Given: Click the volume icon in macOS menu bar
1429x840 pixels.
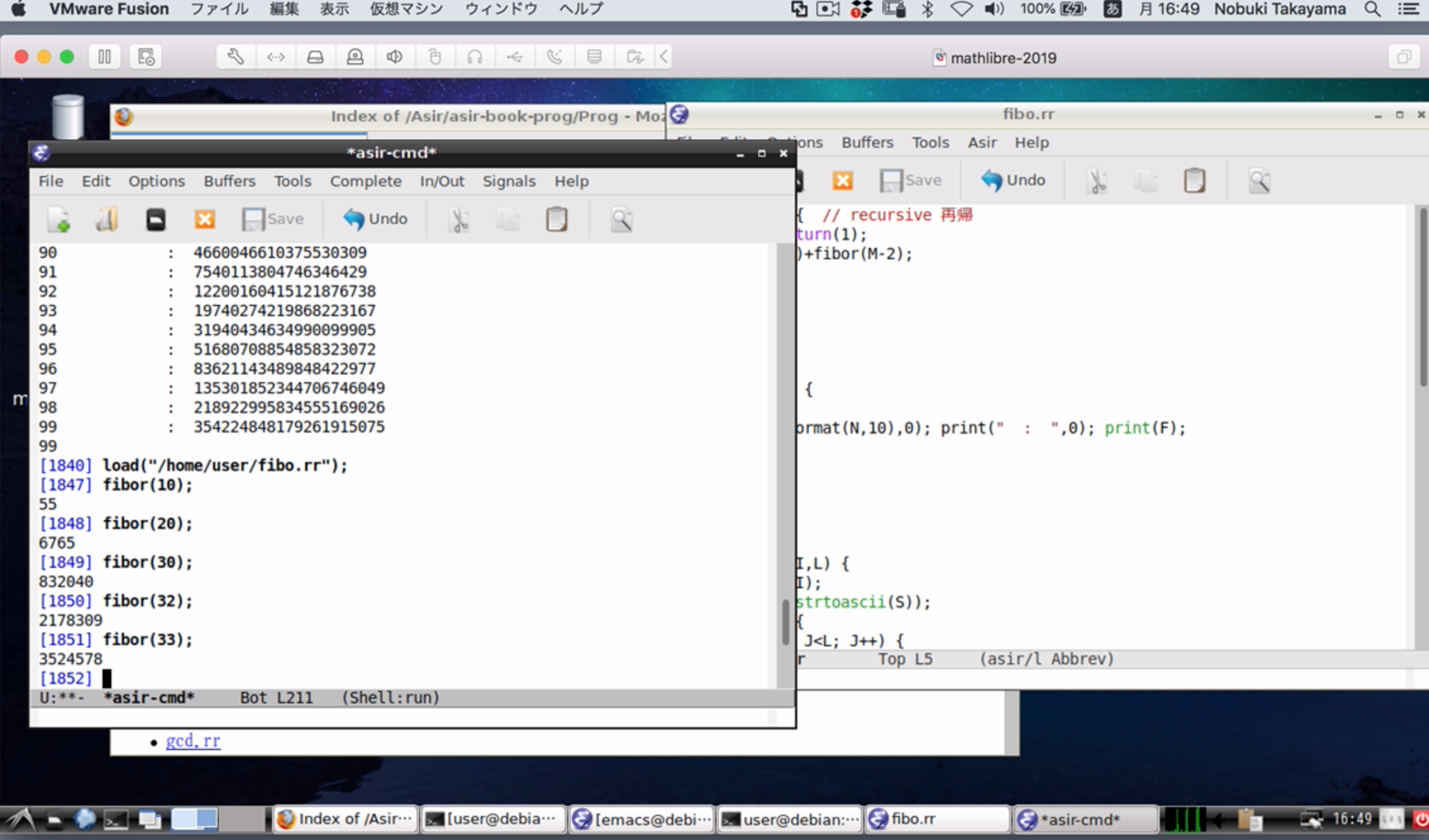Looking at the screenshot, I should pyautogui.click(x=994, y=9).
